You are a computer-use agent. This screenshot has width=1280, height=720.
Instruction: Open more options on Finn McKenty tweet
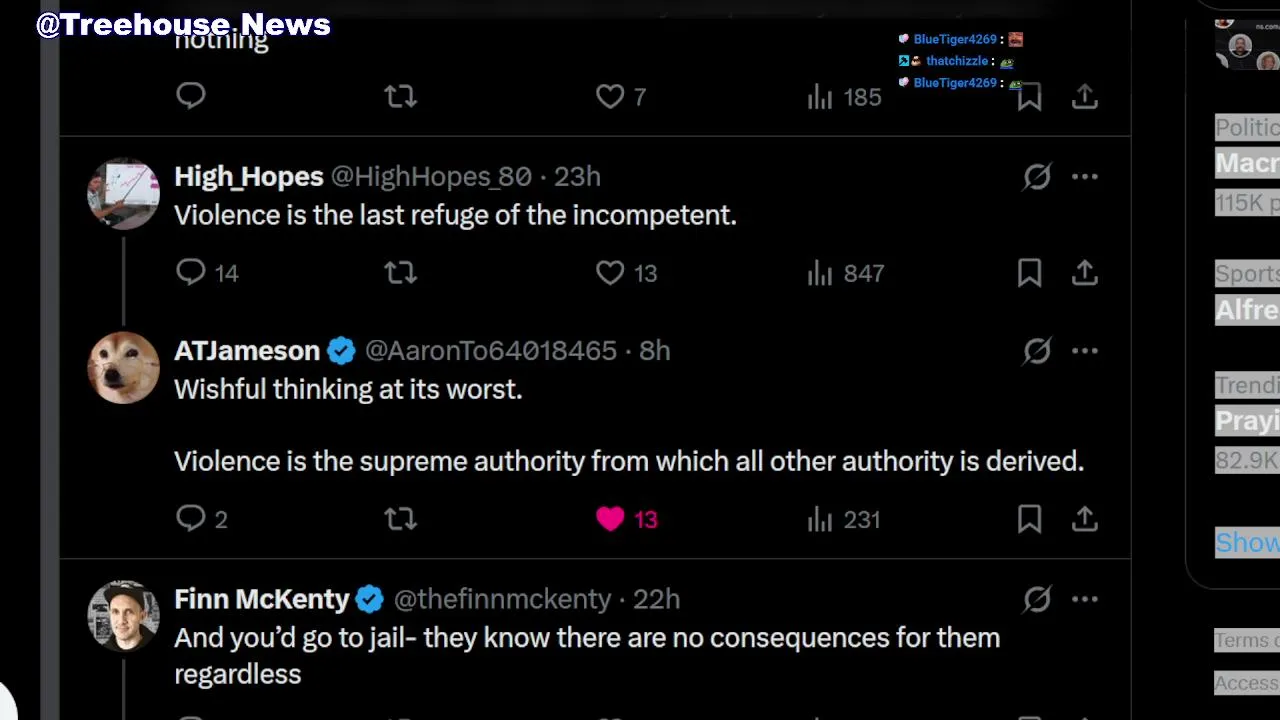1085,599
